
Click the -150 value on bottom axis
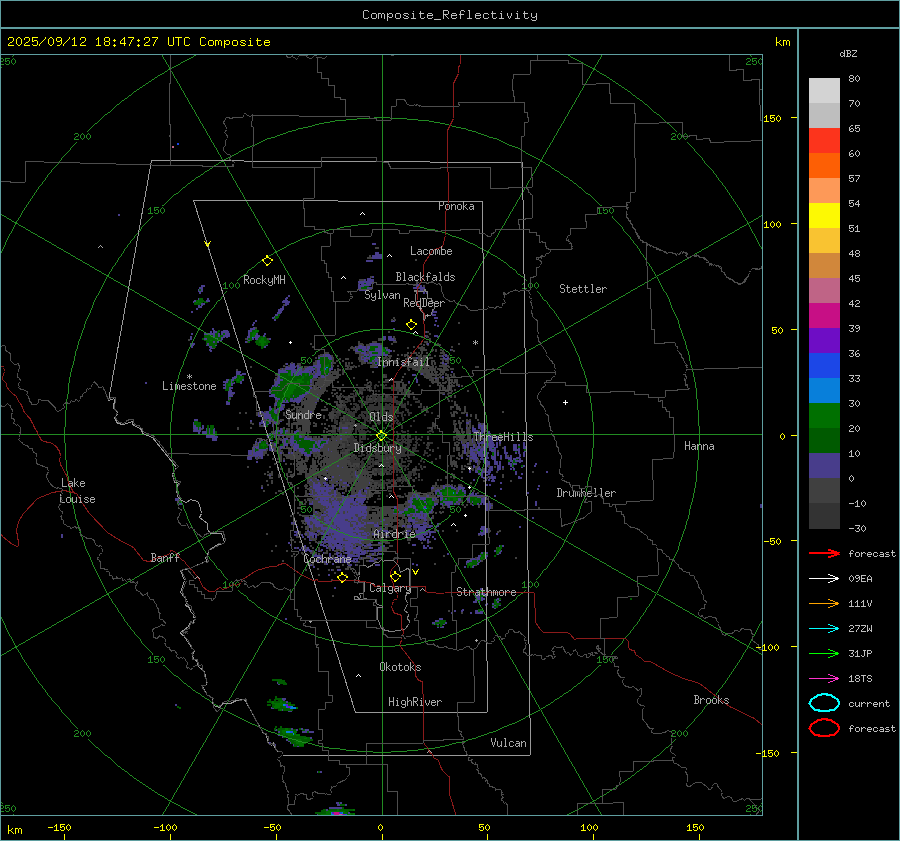pos(59,827)
